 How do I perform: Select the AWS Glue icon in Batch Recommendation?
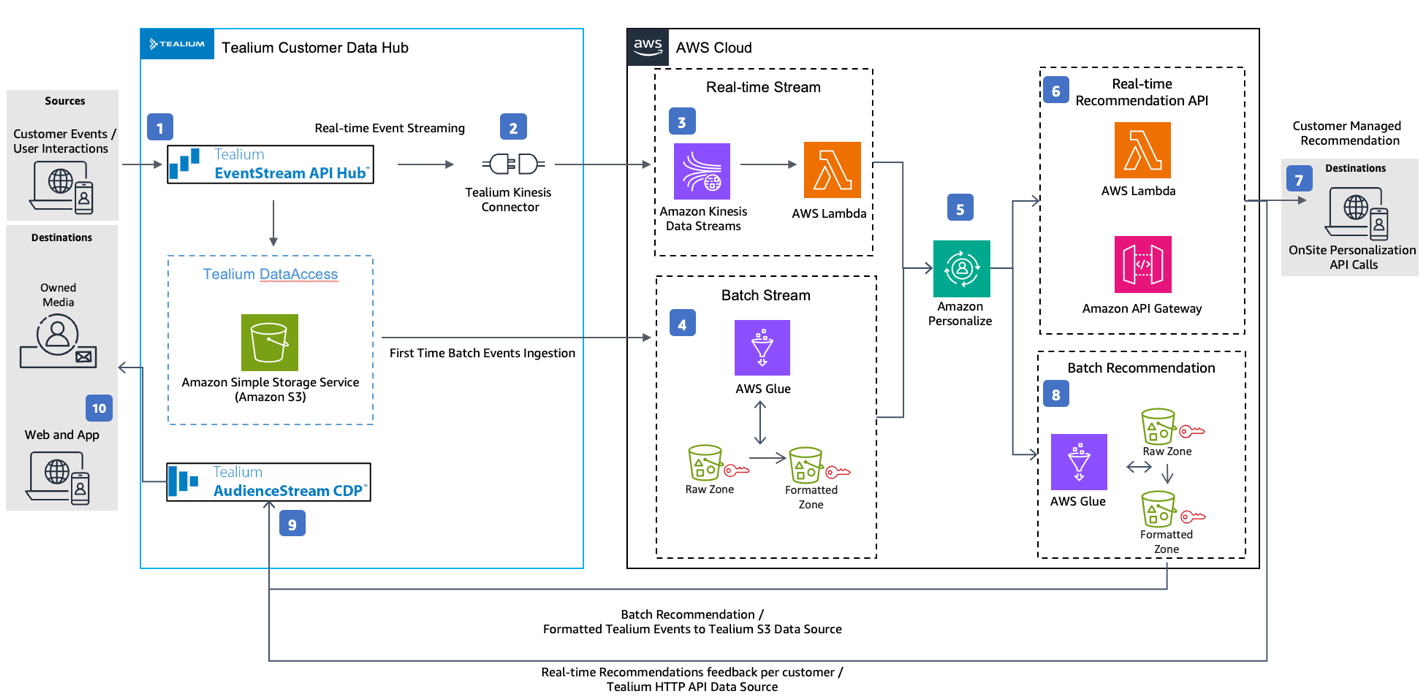(1079, 462)
